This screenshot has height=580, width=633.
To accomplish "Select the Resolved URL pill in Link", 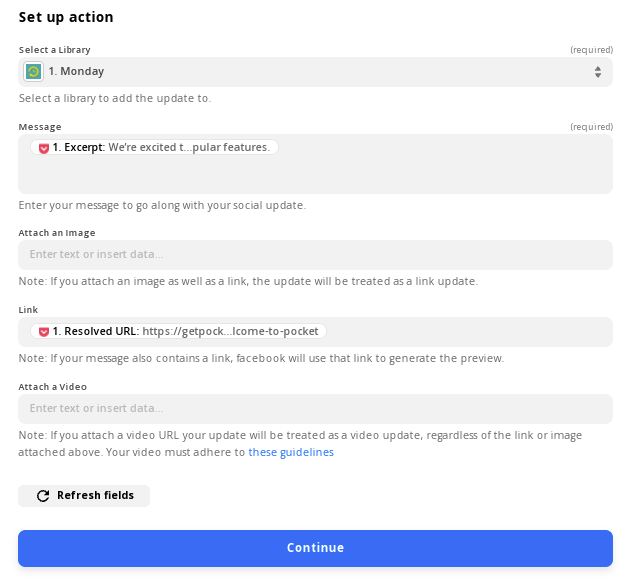I will pos(178,331).
